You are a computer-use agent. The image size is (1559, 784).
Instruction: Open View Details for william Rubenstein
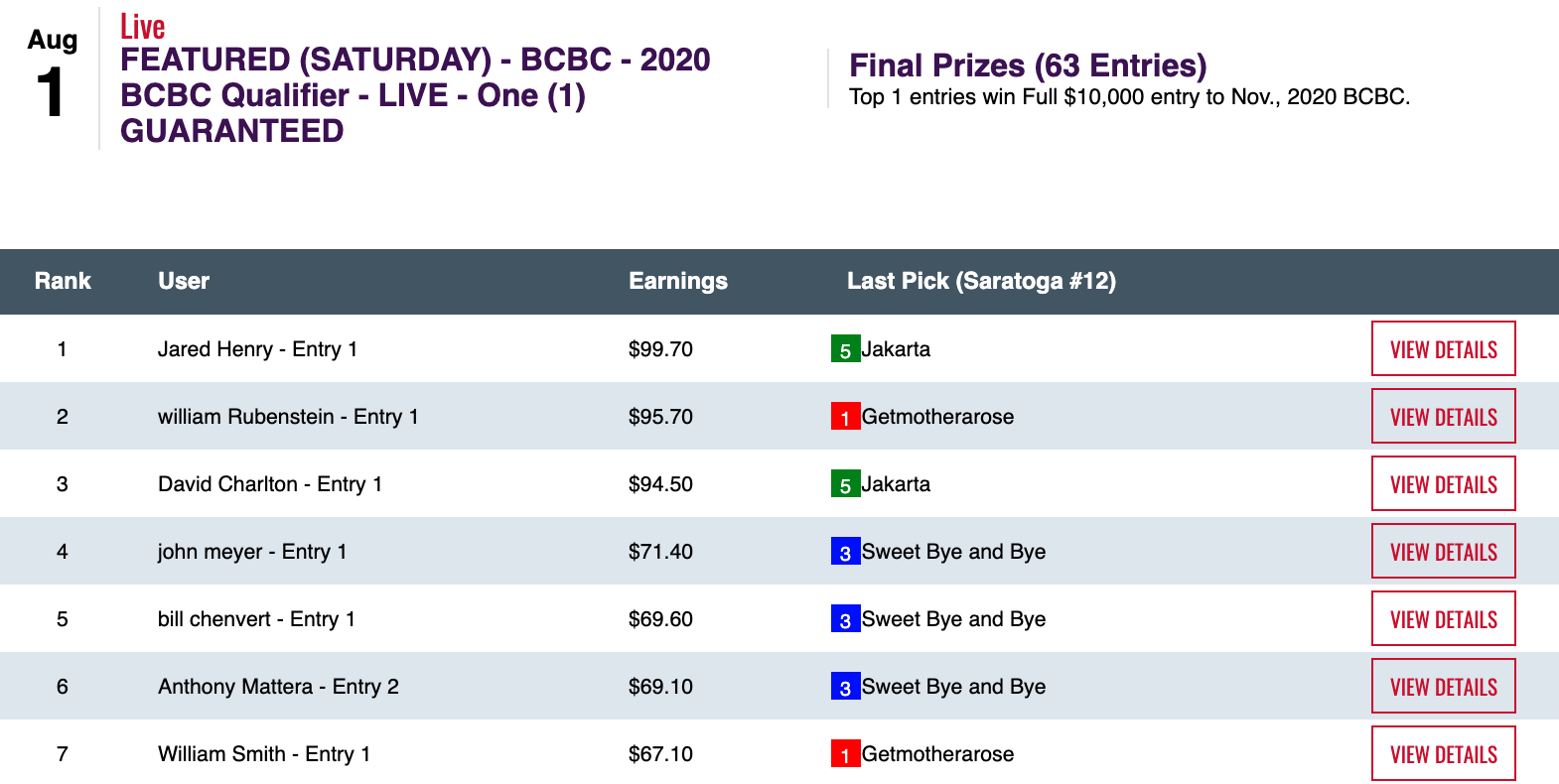click(x=1443, y=417)
